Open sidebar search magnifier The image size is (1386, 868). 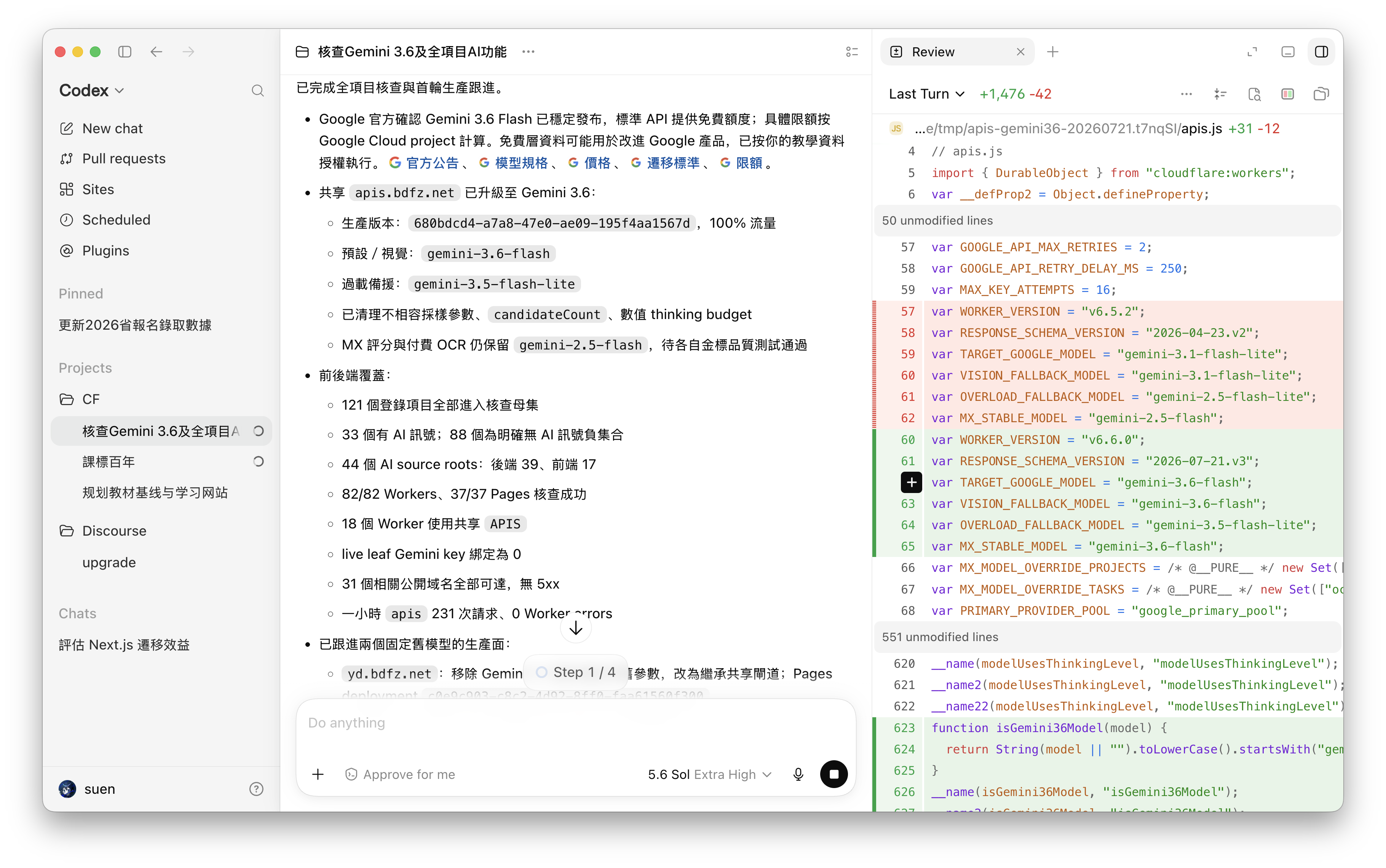[x=258, y=91]
